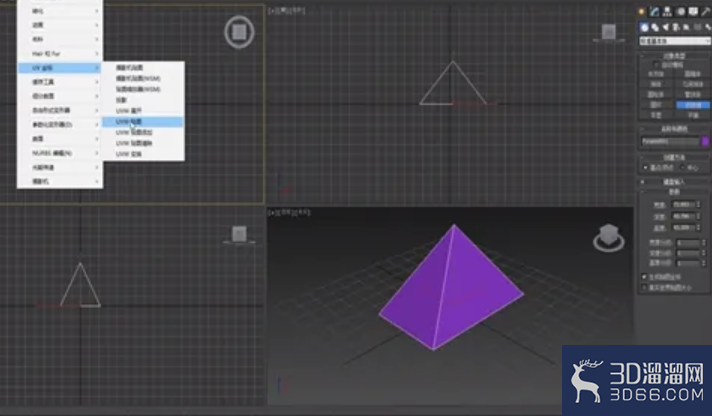Choose the UVW Unwrap entry in submenu
The image size is (712, 416).
[x=143, y=111]
